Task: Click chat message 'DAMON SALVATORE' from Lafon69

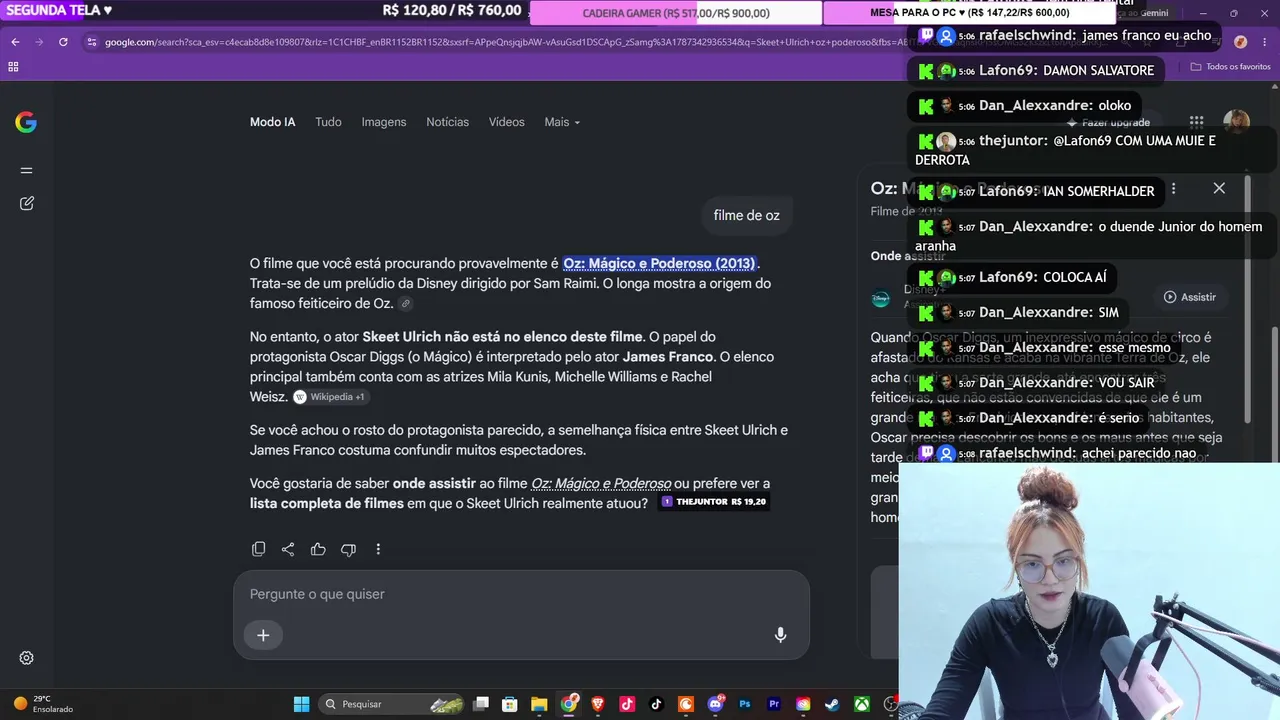Action: 1098,71
